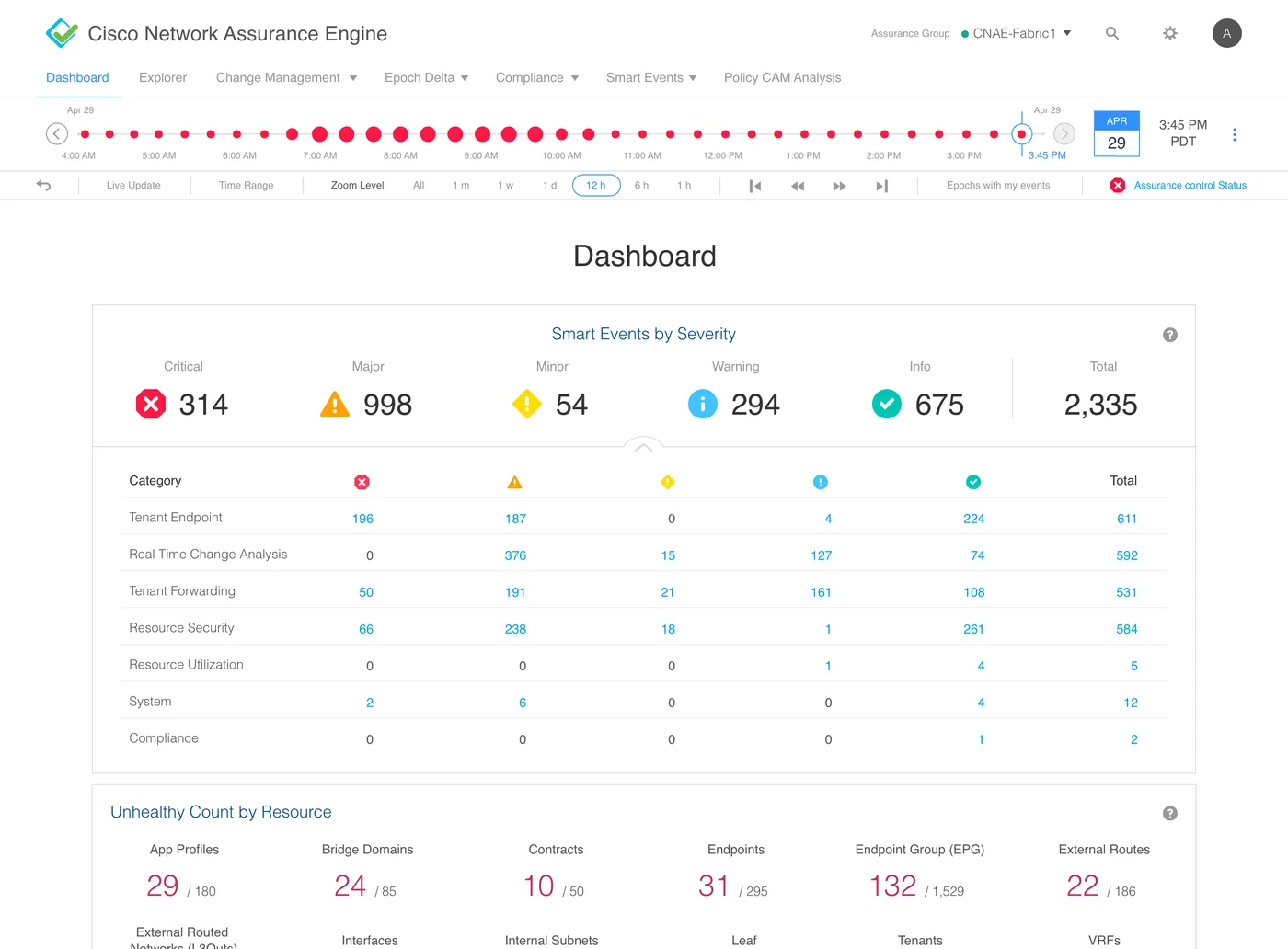Image resolution: width=1288 pixels, height=949 pixels.
Task: Jump to first epoch
Action: point(755,186)
